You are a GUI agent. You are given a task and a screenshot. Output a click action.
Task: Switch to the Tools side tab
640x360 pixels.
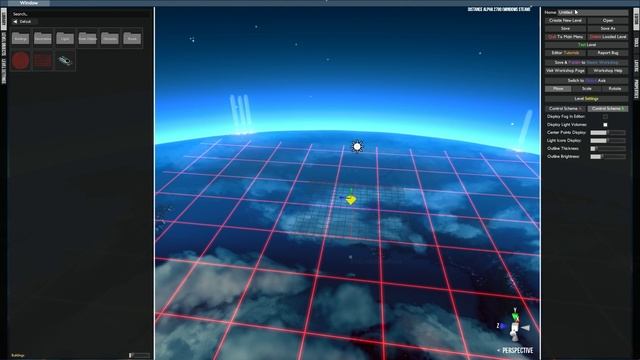click(636, 43)
